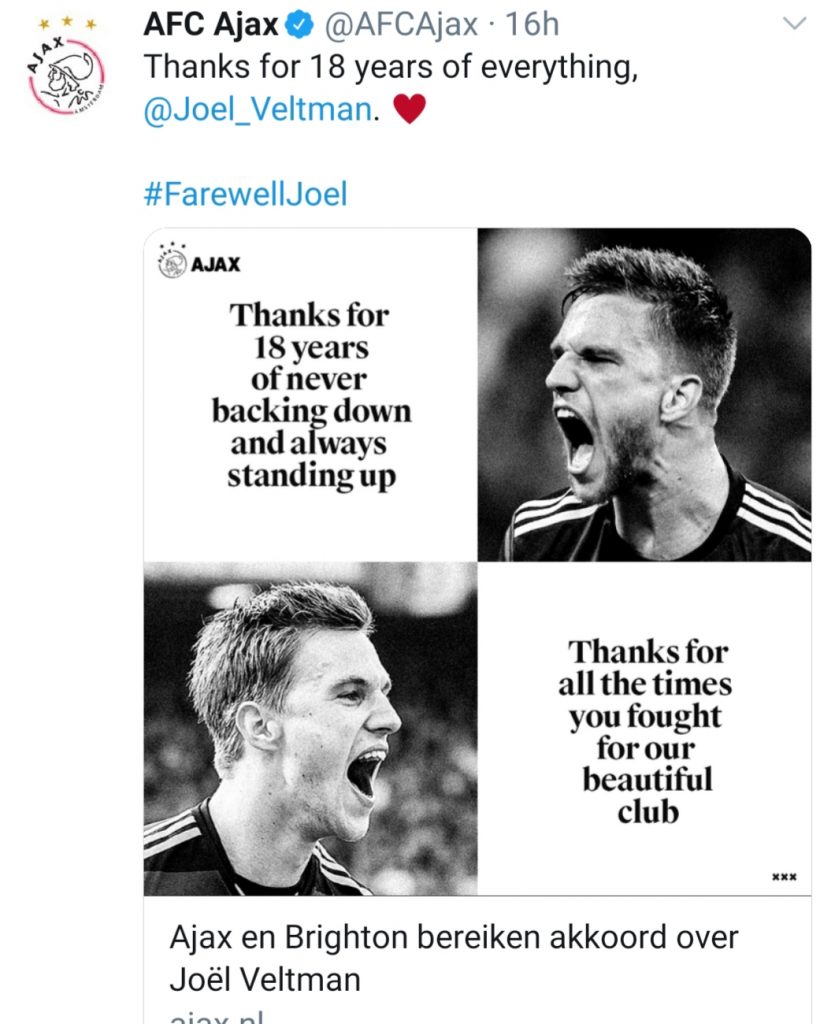Open the @Joel_Veltman mention
The image size is (824, 1024).
click(x=258, y=108)
